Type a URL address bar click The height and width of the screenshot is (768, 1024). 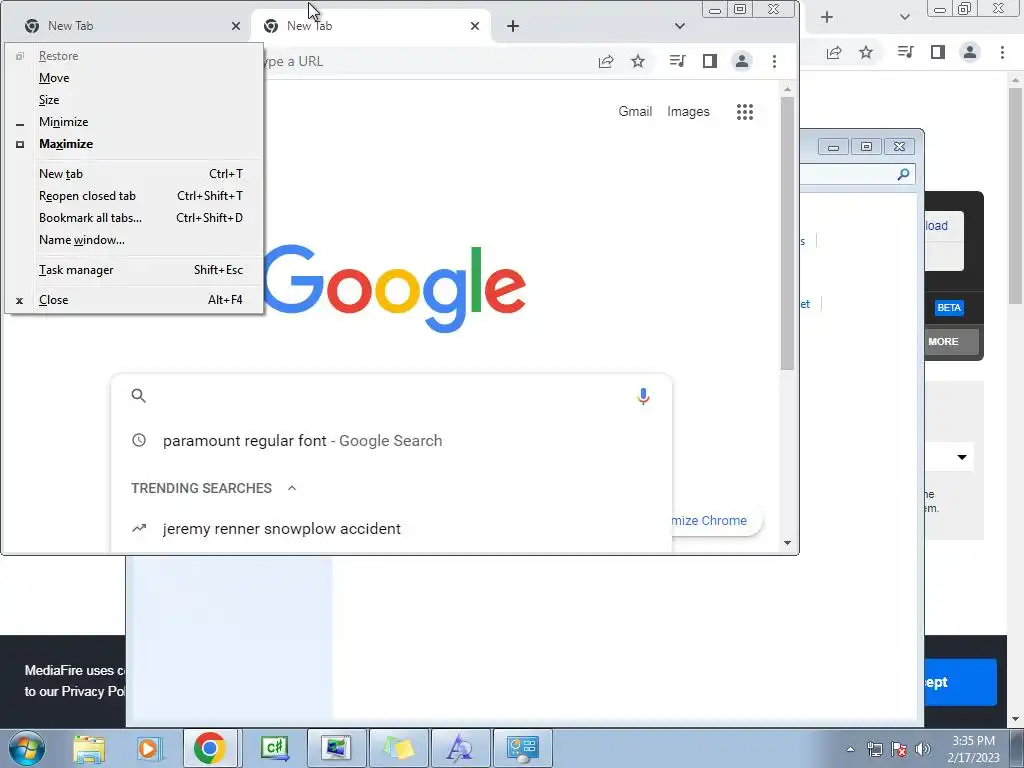click(x=424, y=61)
